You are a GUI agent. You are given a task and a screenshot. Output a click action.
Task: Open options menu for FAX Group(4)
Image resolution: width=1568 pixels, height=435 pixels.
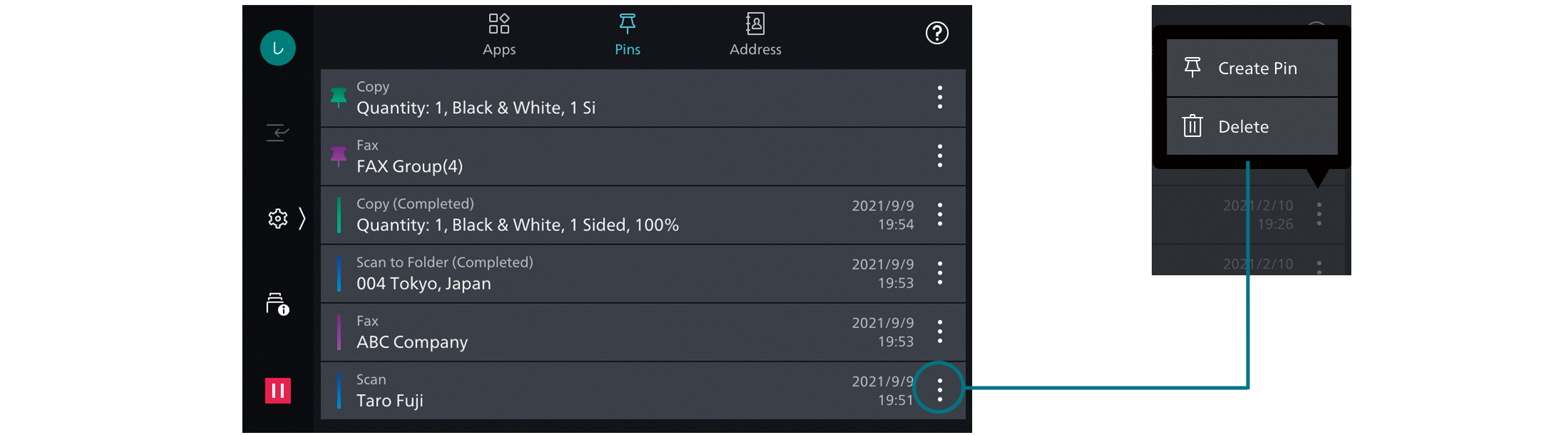pos(939,155)
